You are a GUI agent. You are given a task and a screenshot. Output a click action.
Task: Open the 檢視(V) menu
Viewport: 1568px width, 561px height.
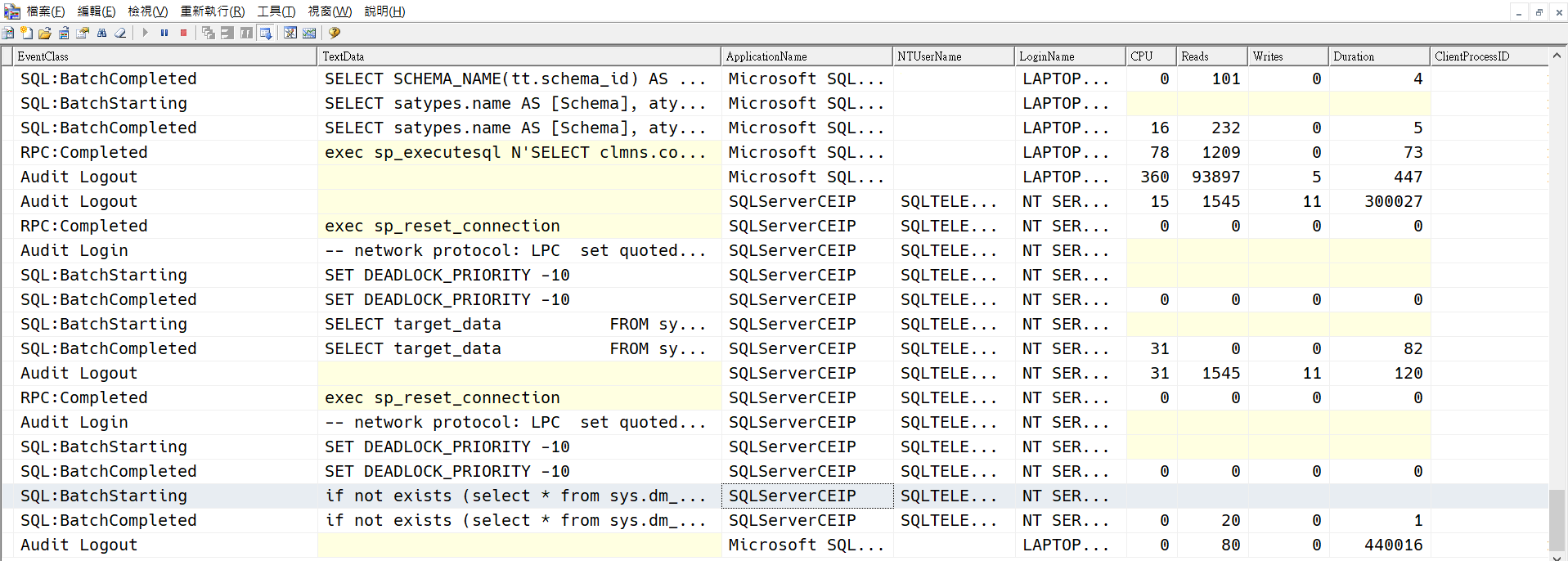pos(147,11)
